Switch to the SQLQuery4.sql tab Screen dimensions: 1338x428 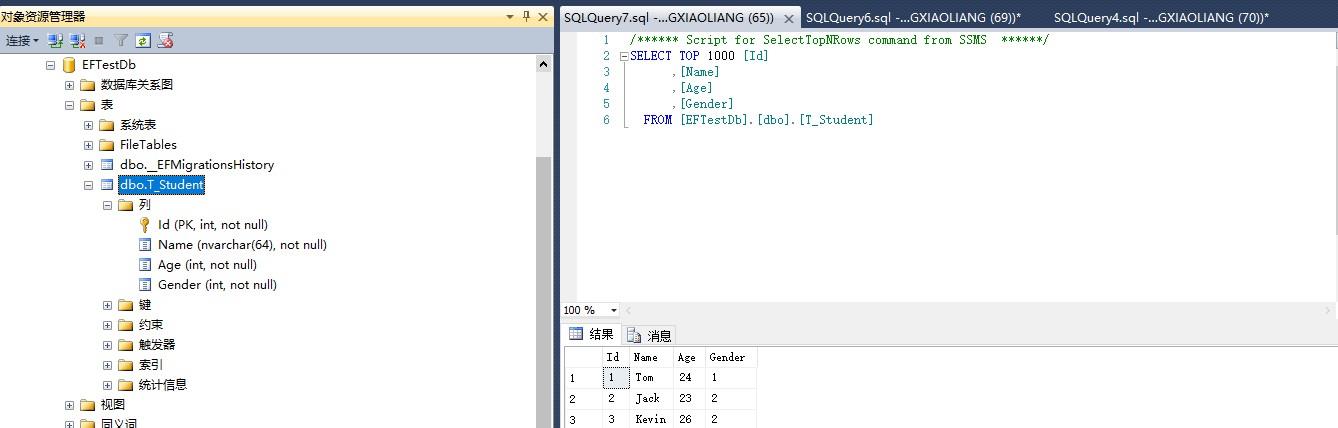pos(1160,18)
